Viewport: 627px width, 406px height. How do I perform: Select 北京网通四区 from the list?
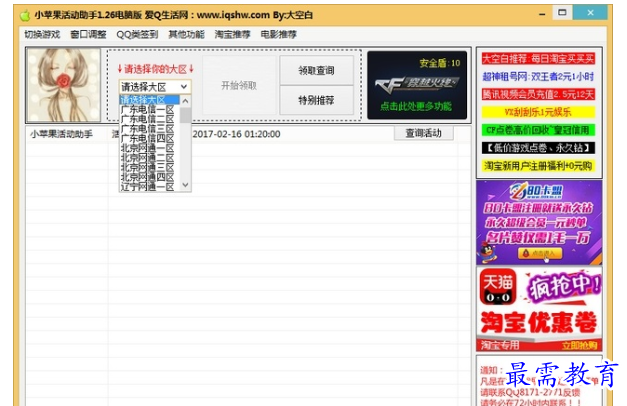[148, 177]
